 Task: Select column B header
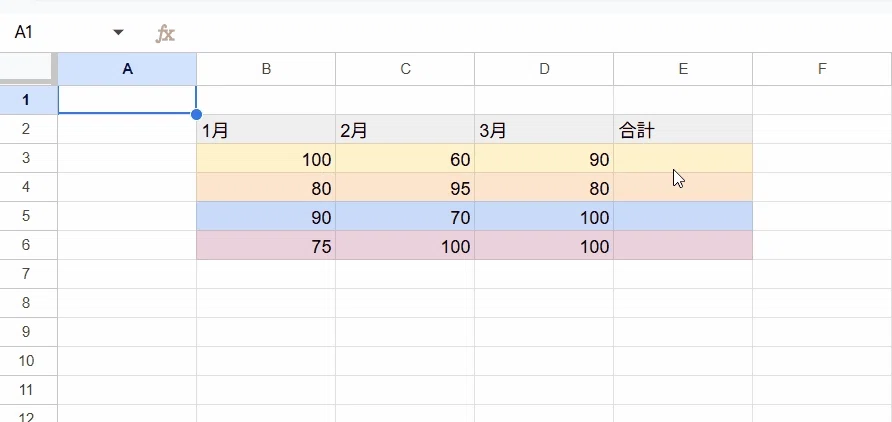pyautogui.click(x=266, y=69)
